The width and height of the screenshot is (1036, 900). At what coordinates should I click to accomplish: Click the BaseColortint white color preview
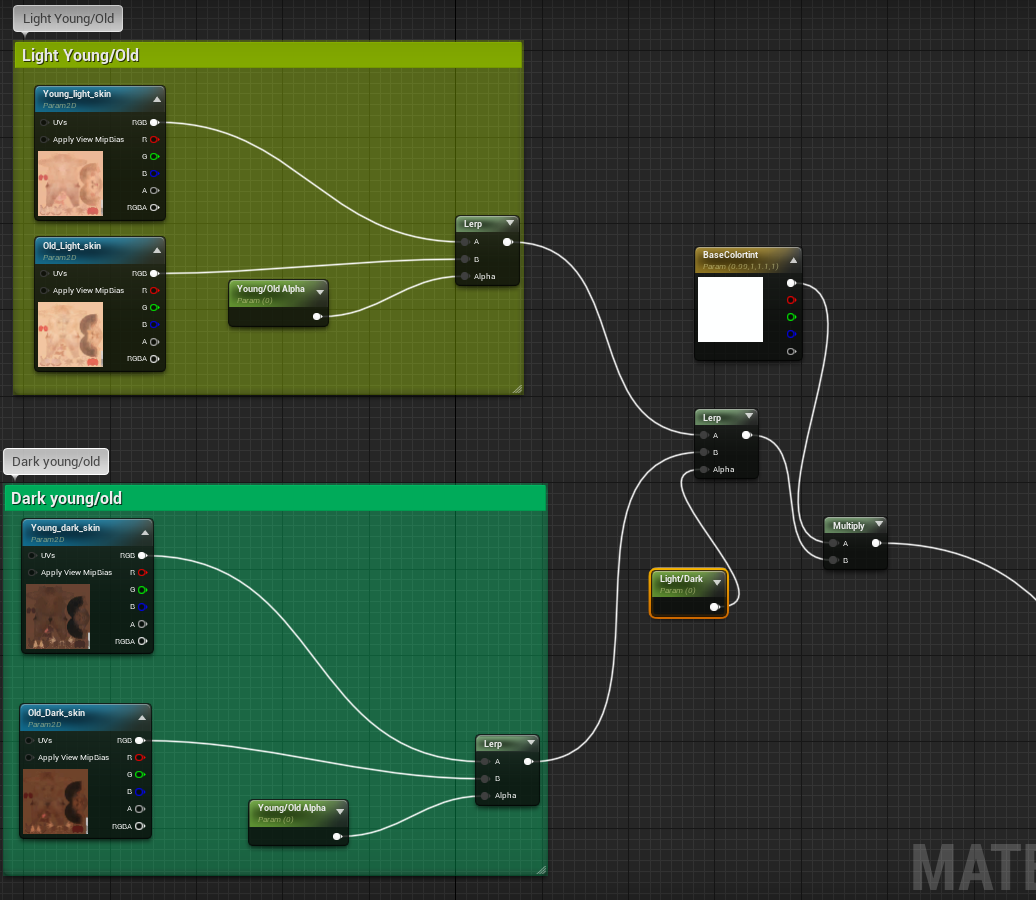pyautogui.click(x=730, y=310)
